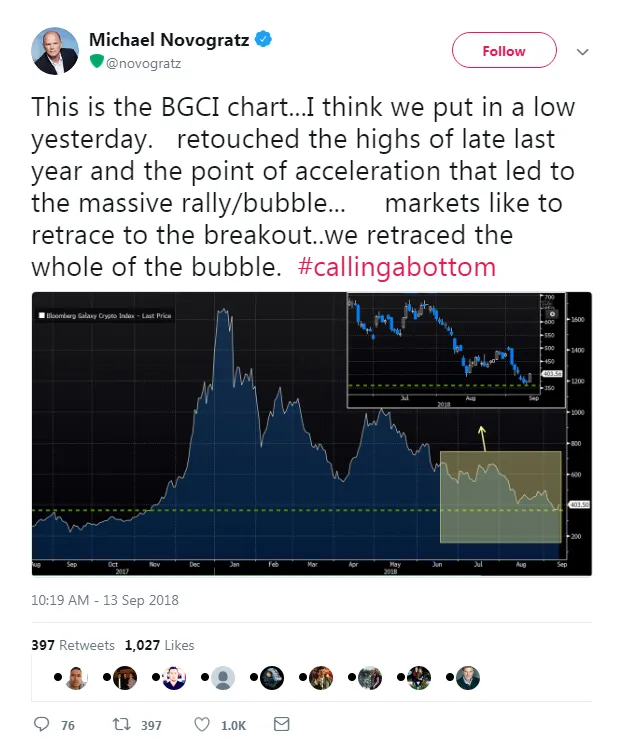Viewport: 617px width, 745px height.
Task: Click the blue verified badge
Action: click(x=264, y=39)
